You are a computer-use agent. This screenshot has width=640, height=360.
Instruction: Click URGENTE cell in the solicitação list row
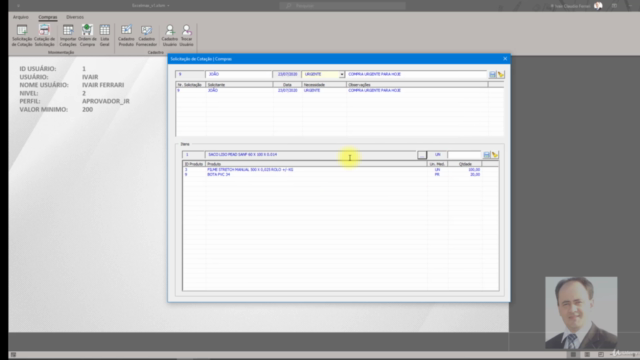[x=312, y=90]
